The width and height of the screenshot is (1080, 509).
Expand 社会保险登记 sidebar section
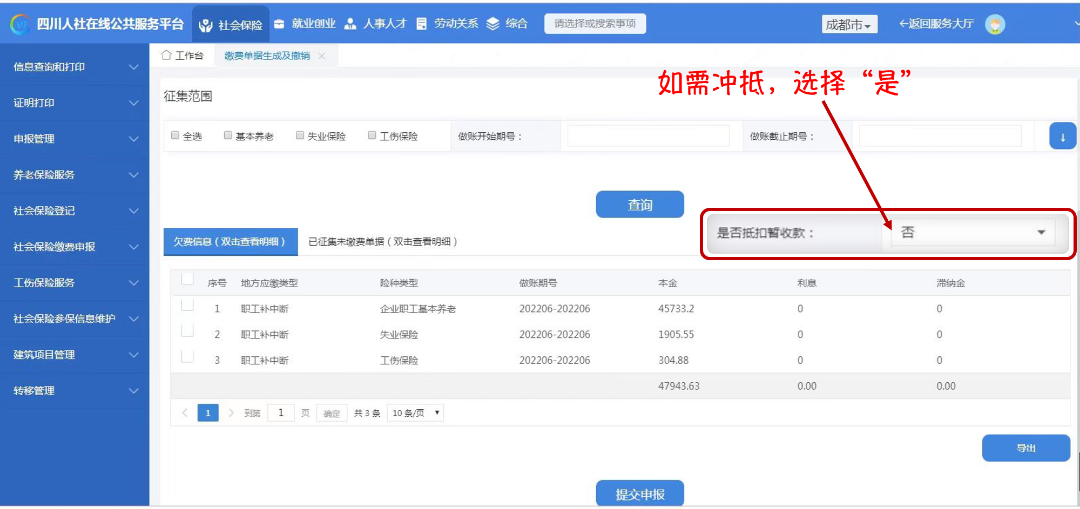74,211
